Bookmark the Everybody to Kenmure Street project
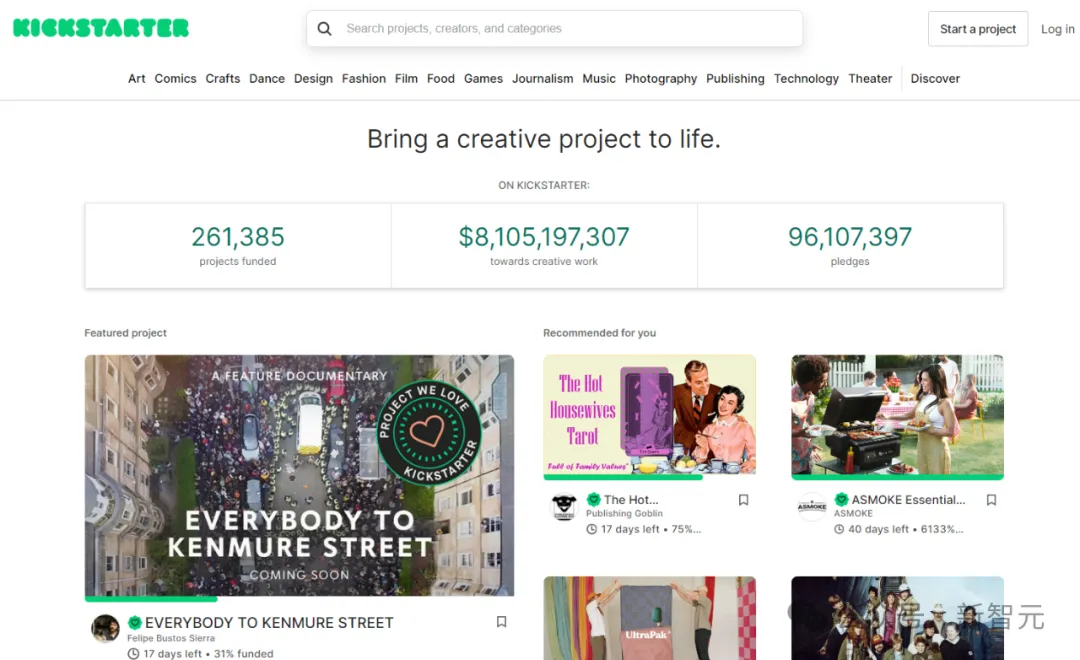Screen dimensions: 1080x660 [x=501, y=621]
